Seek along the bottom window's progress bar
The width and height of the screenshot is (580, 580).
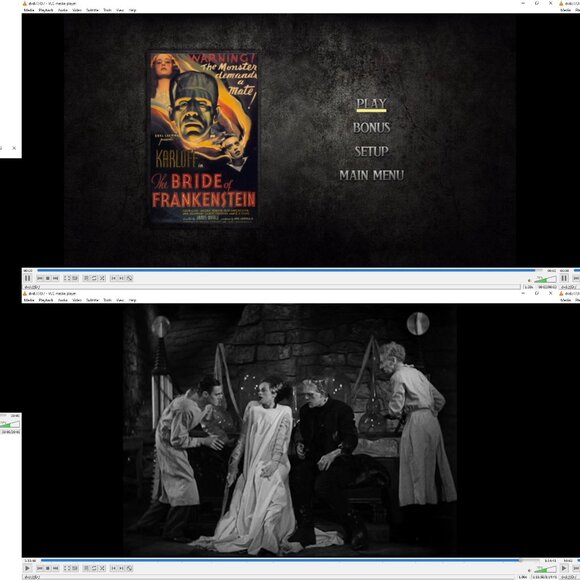coord(290,560)
